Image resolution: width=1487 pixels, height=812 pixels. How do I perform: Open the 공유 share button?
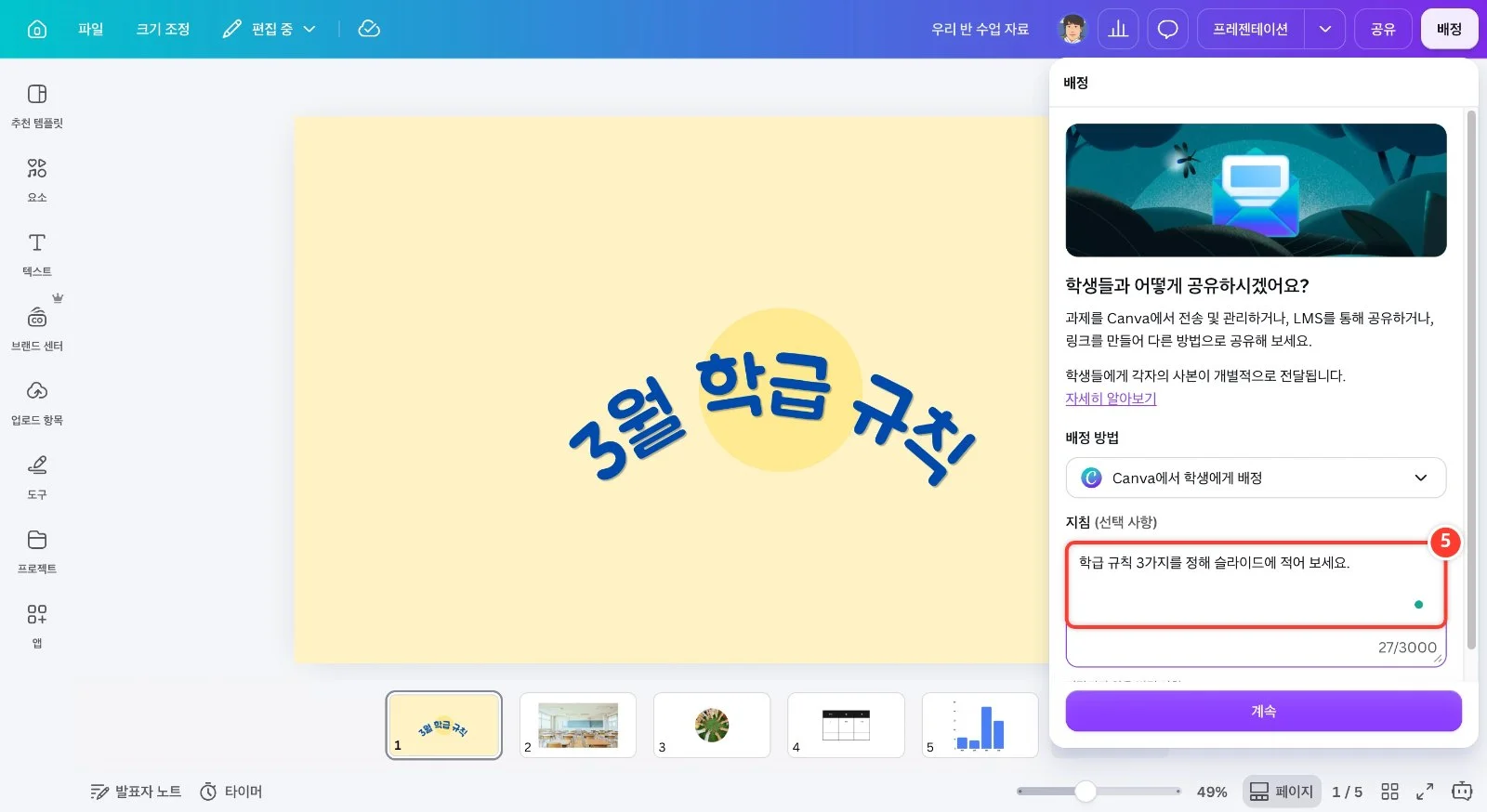[1383, 29]
